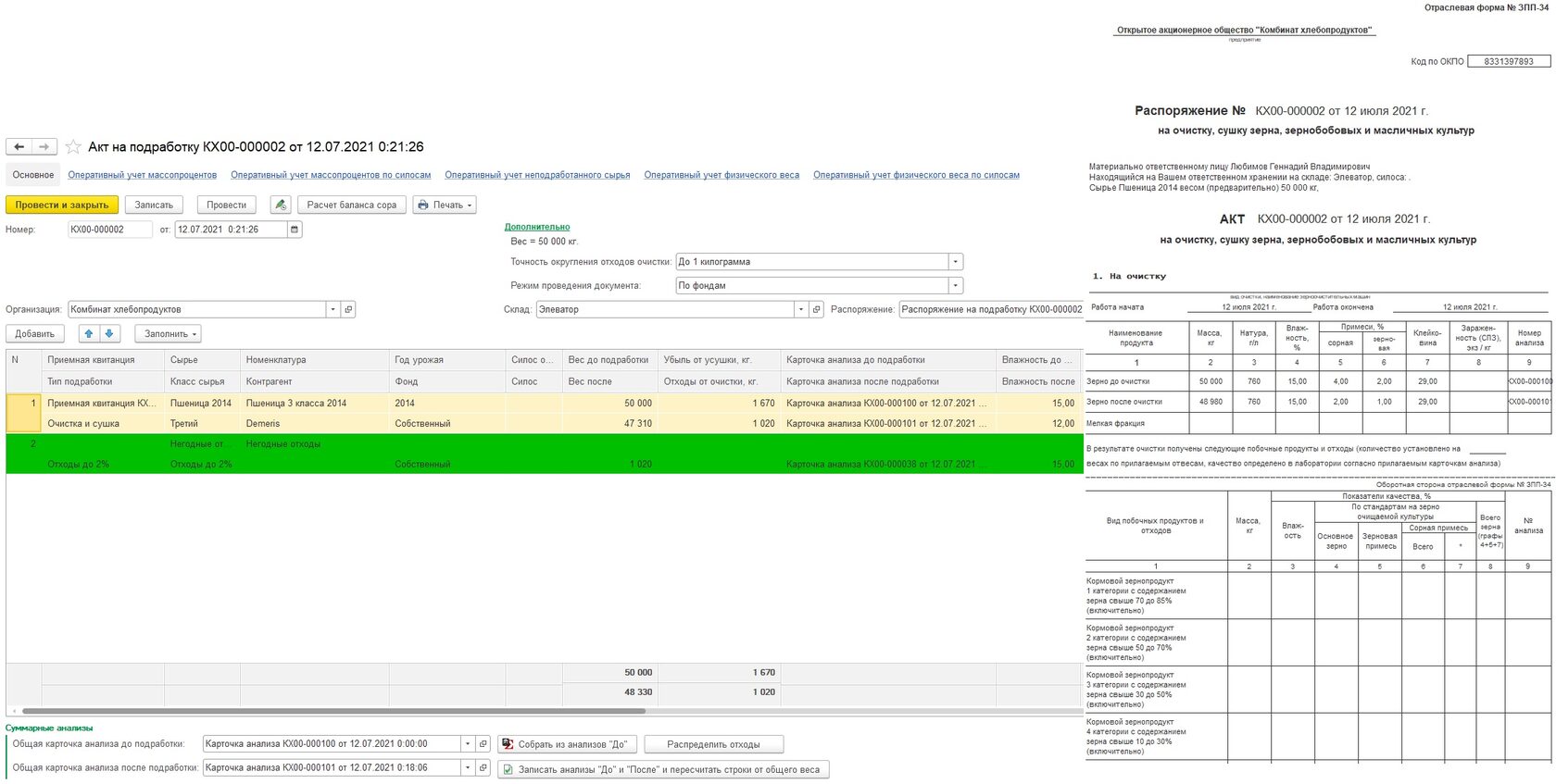Viewport: 1556px width, 784px height.
Task: Expand 'Общая карточка анализа после подработки' dropdown
Action: pos(468,767)
